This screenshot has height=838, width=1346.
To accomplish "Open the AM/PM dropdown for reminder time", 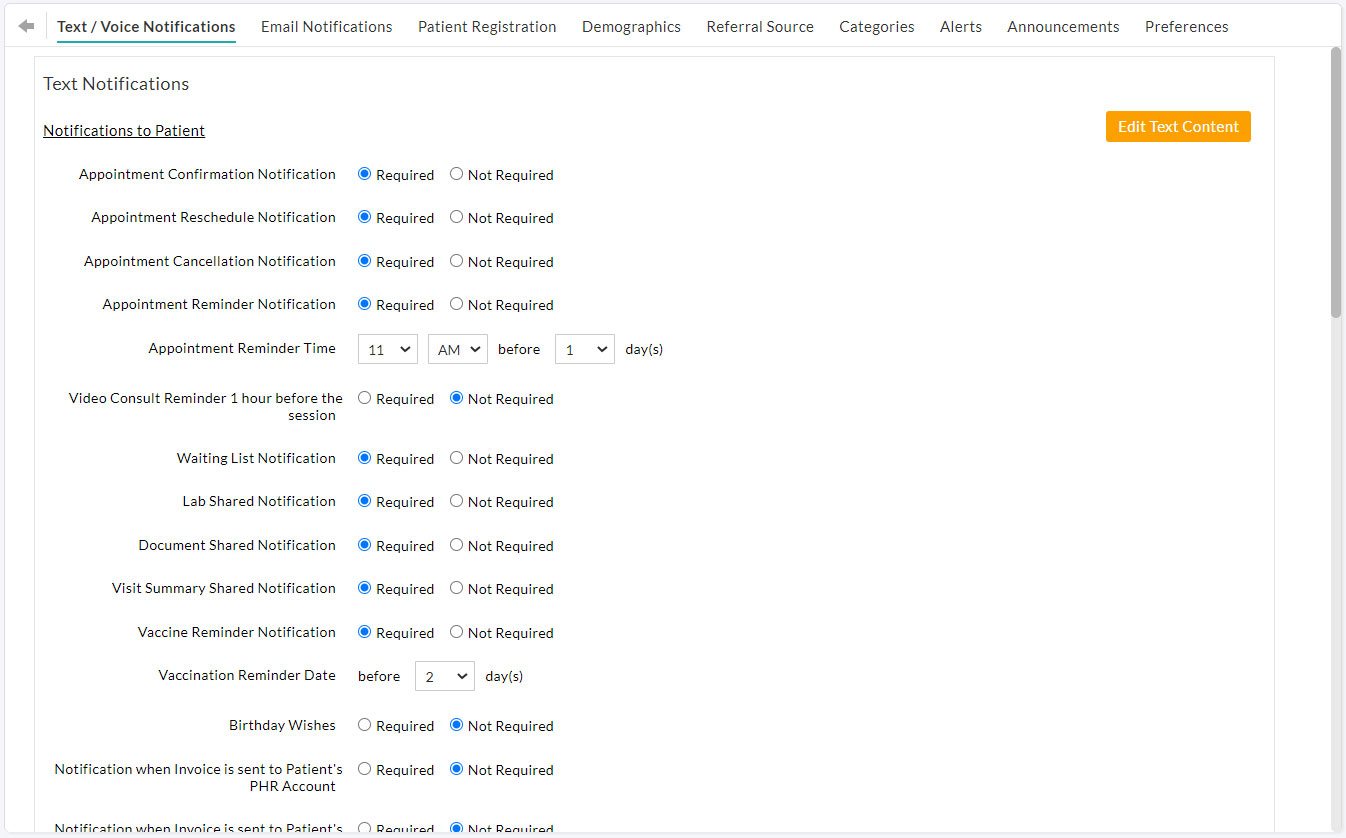I will pyautogui.click(x=457, y=349).
